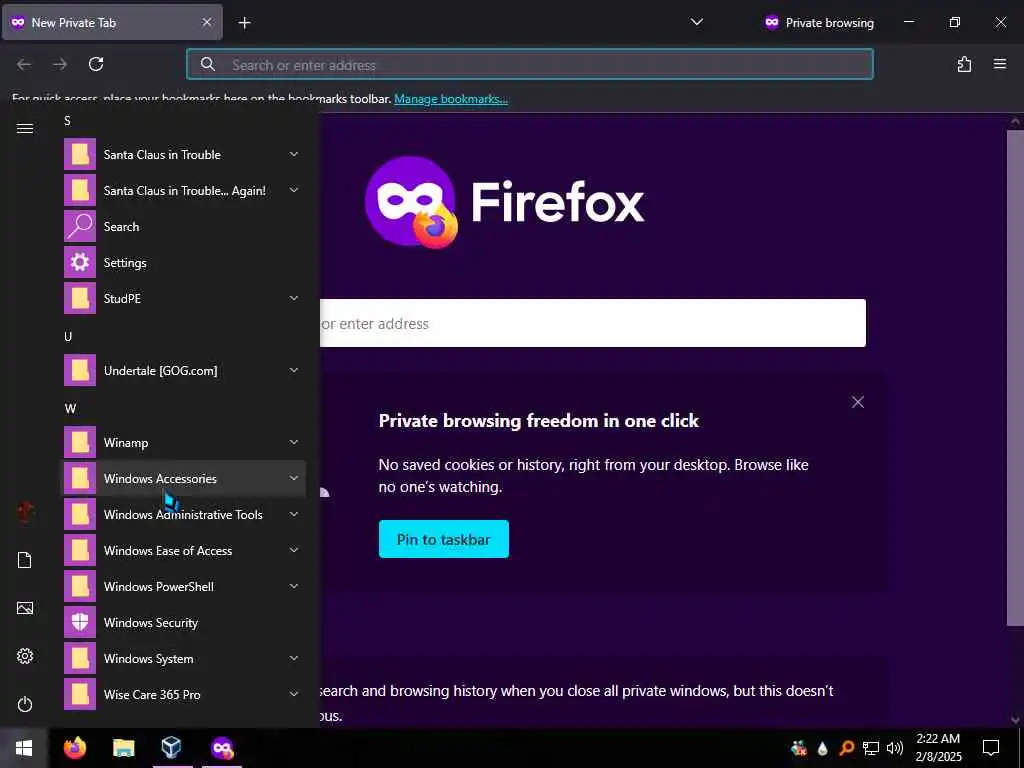Click the S letter header in app list
The height and width of the screenshot is (768, 1024).
(67, 121)
